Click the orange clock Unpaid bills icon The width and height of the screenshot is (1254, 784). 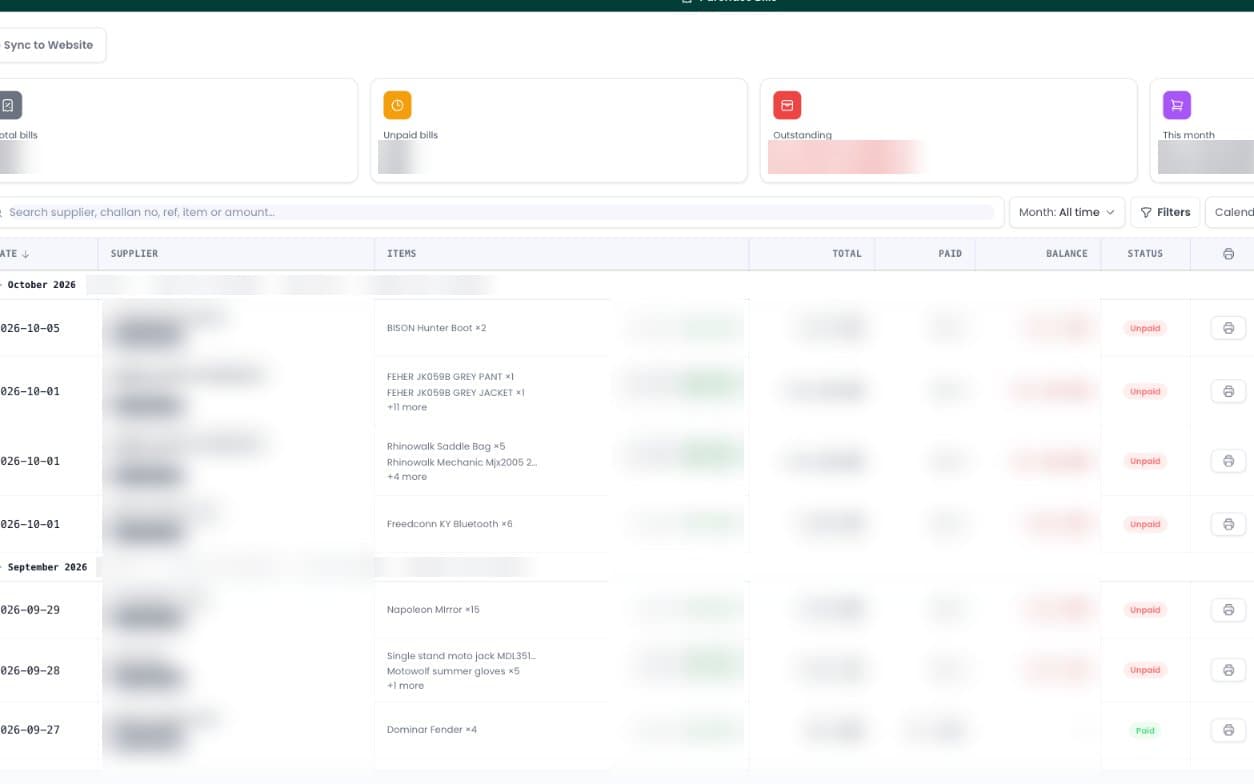[397, 105]
